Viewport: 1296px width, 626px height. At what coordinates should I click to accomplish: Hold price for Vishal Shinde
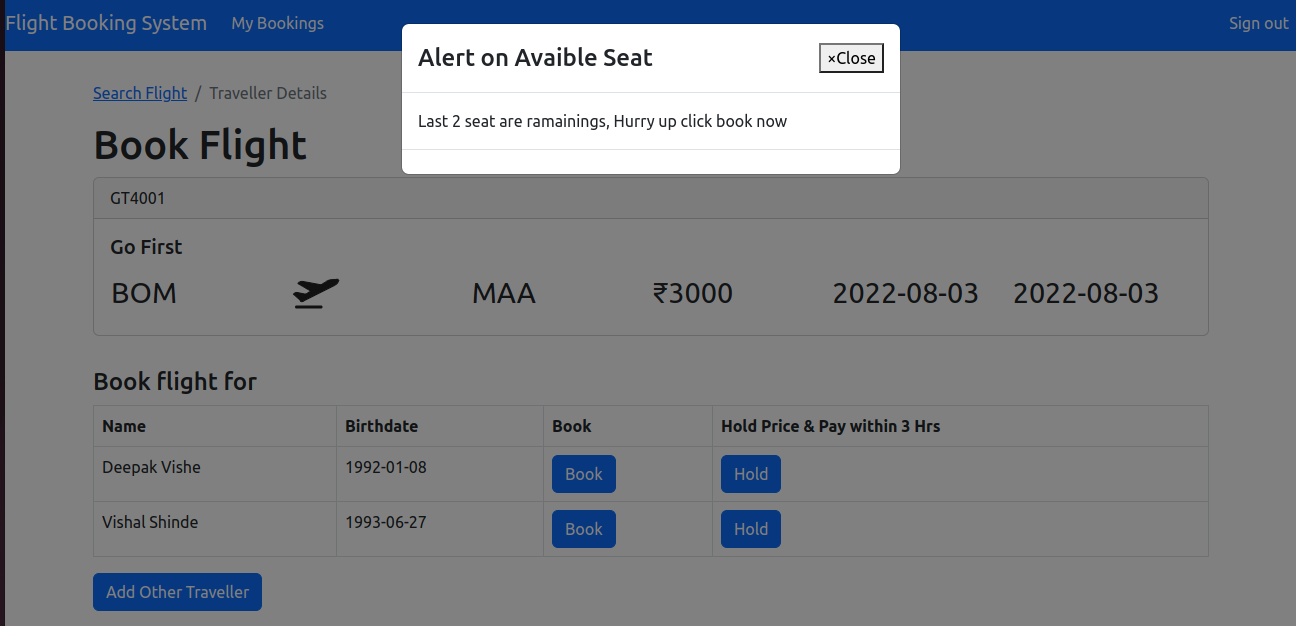(750, 529)
